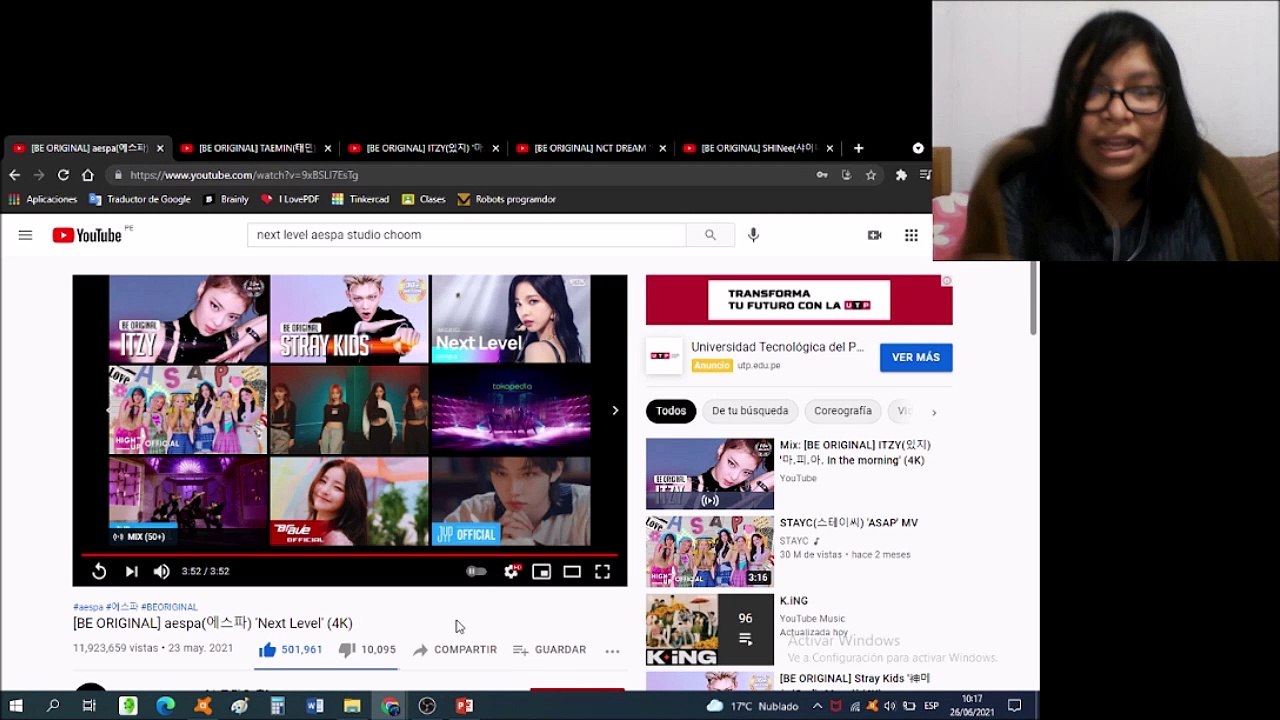This screenshot has width=1280, height=720.
Task: Select the Todos filter chip
Action: tap(671, 411)
